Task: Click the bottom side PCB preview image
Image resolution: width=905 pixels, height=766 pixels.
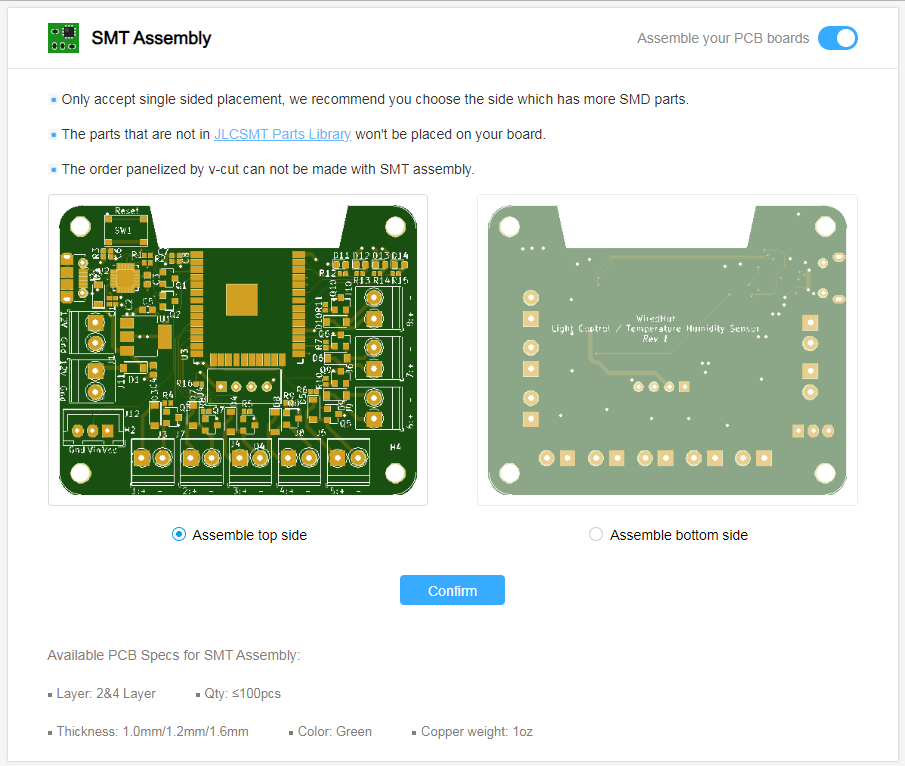Action: [667, 350]
